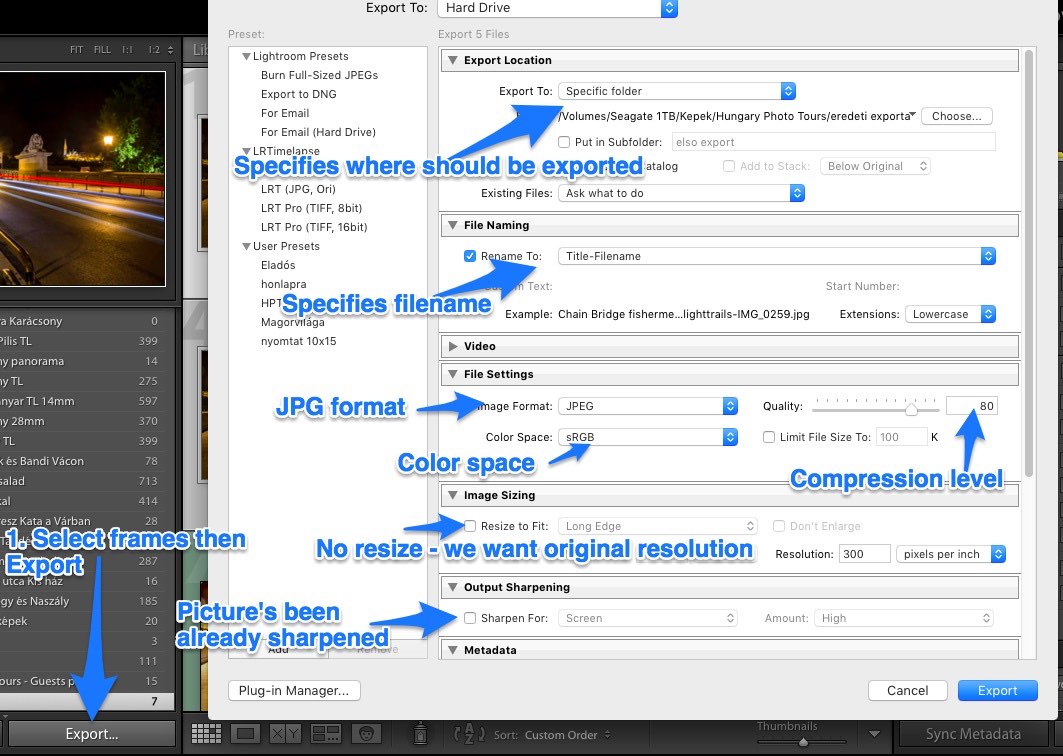Viewport: 1063px width, 756px height.
Task: Set Navigator zoom to FIT
Action: click(x=76, y=49)
